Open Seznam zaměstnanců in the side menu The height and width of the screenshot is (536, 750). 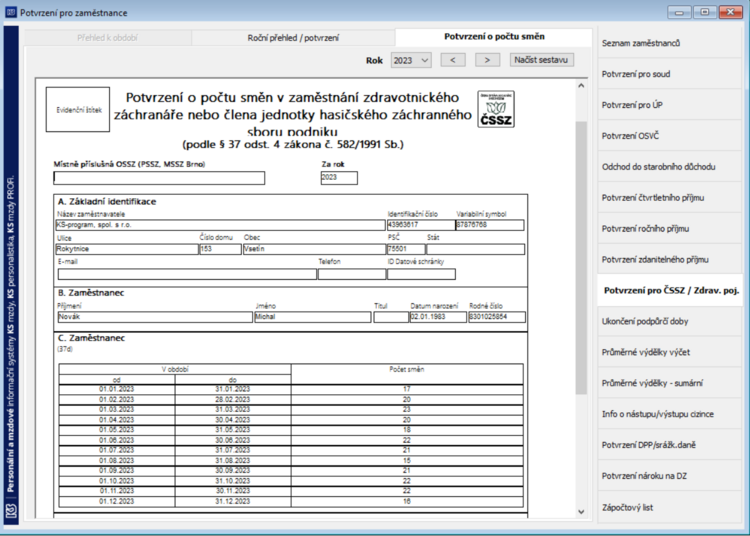click(x=669, y=43)
